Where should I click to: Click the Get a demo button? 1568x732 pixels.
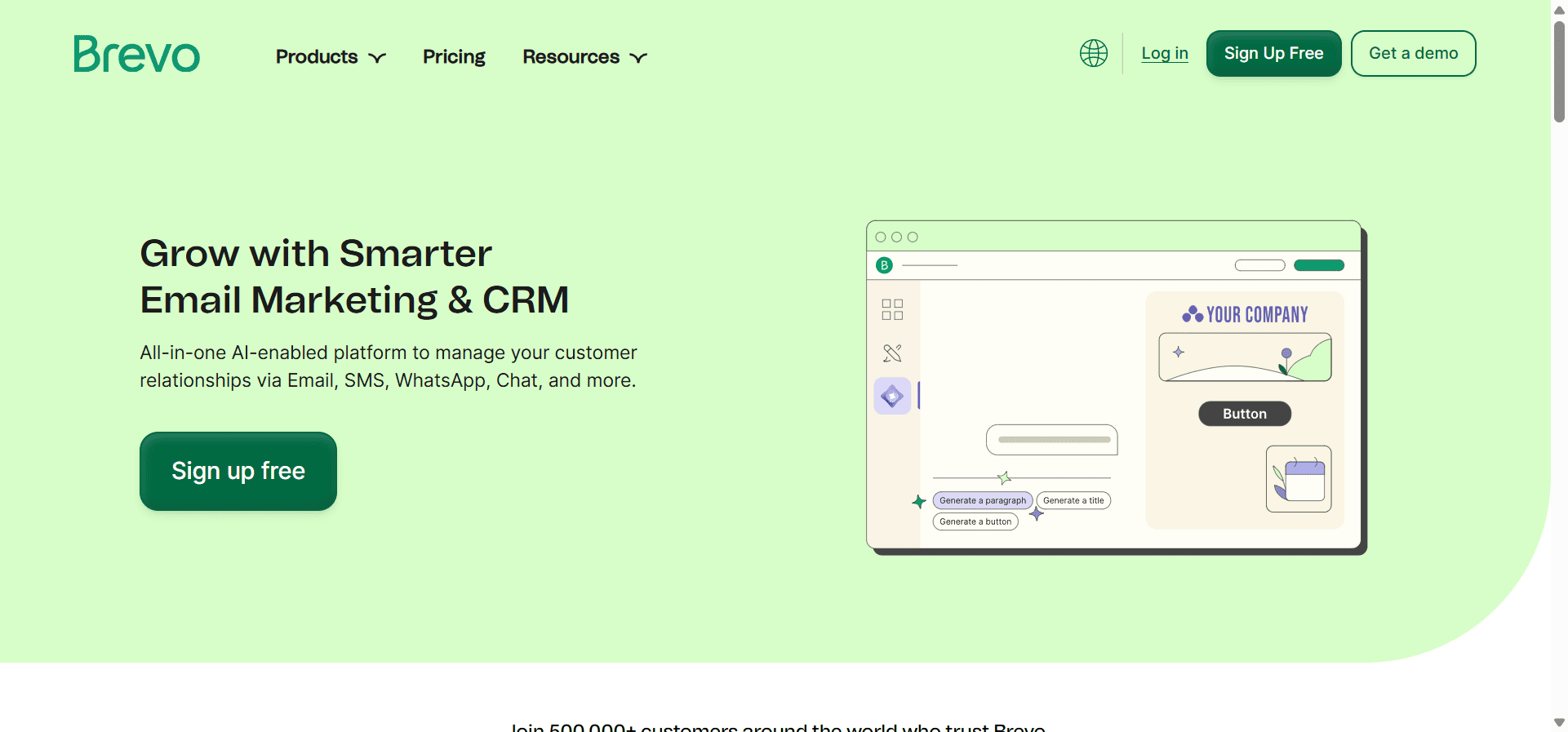point(1413,53)
